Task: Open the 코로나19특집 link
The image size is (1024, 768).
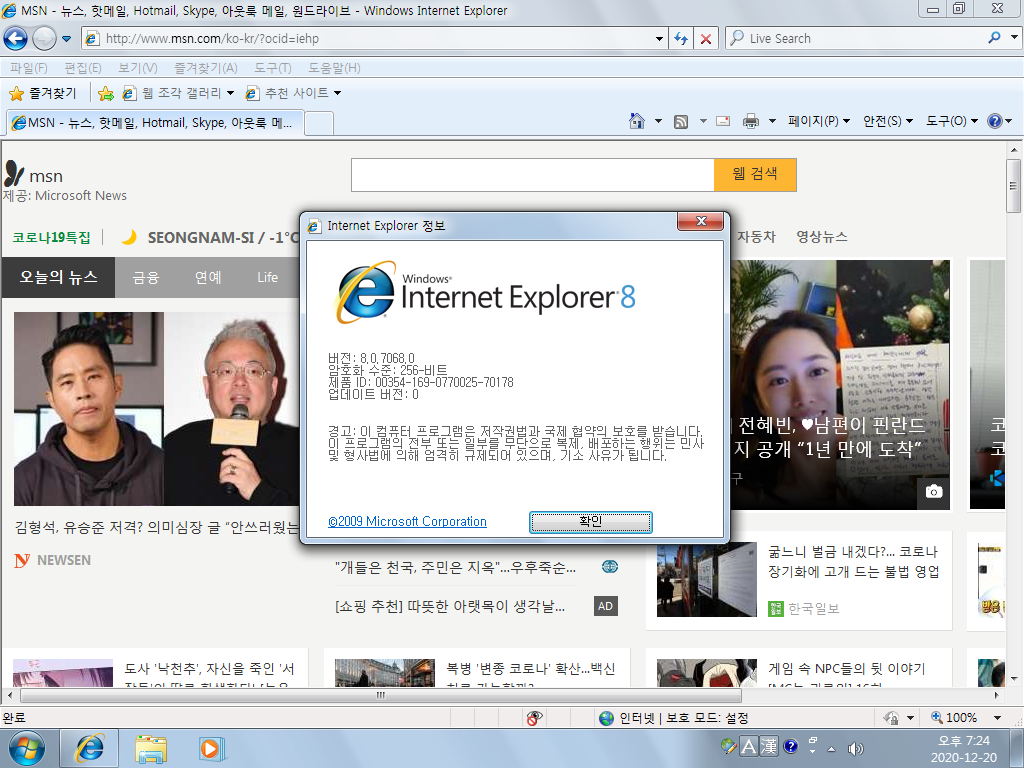Action: pyautogui.click(x=52, y=237)
